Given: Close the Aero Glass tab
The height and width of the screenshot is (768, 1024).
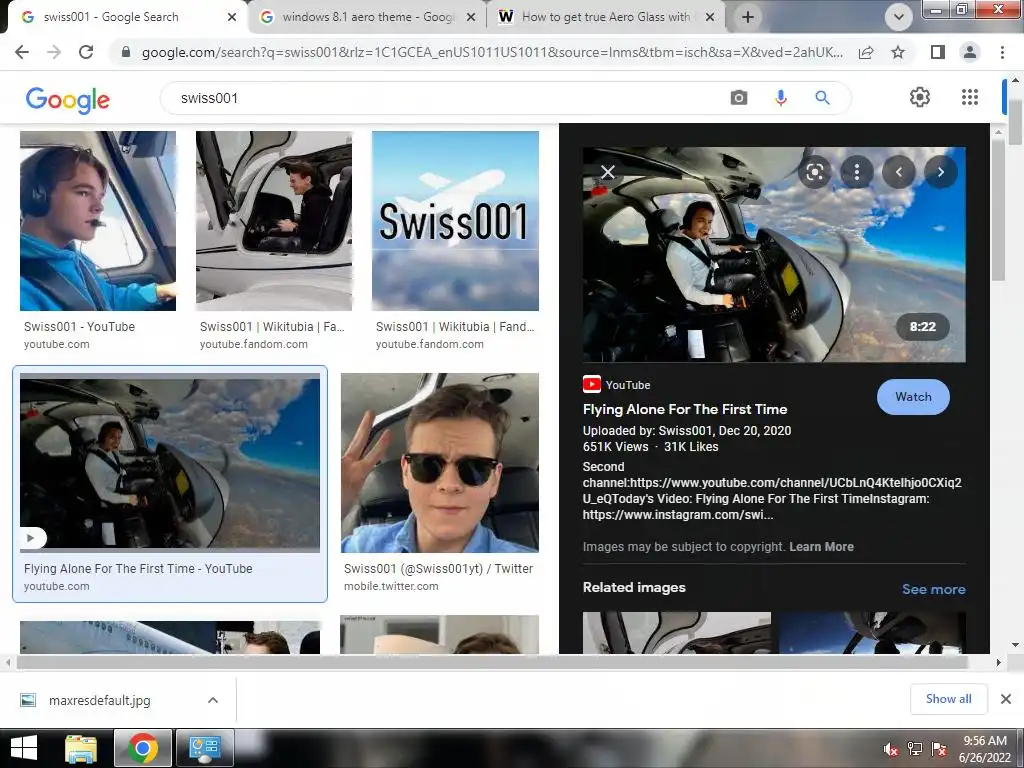Looking at the screenshot, I should pos(711,18).
